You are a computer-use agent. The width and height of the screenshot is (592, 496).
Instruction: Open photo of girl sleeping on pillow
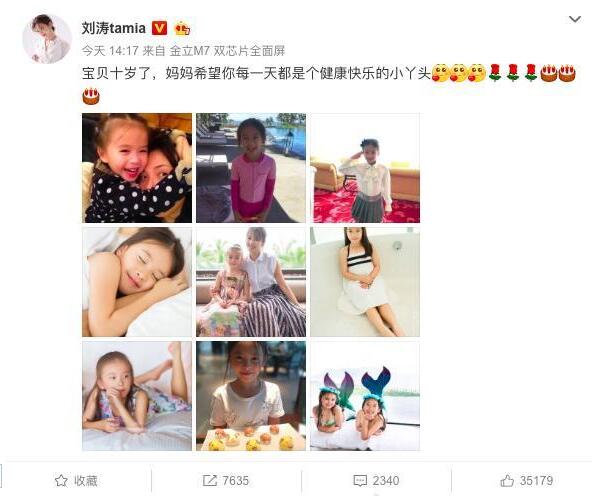point(137,282)
